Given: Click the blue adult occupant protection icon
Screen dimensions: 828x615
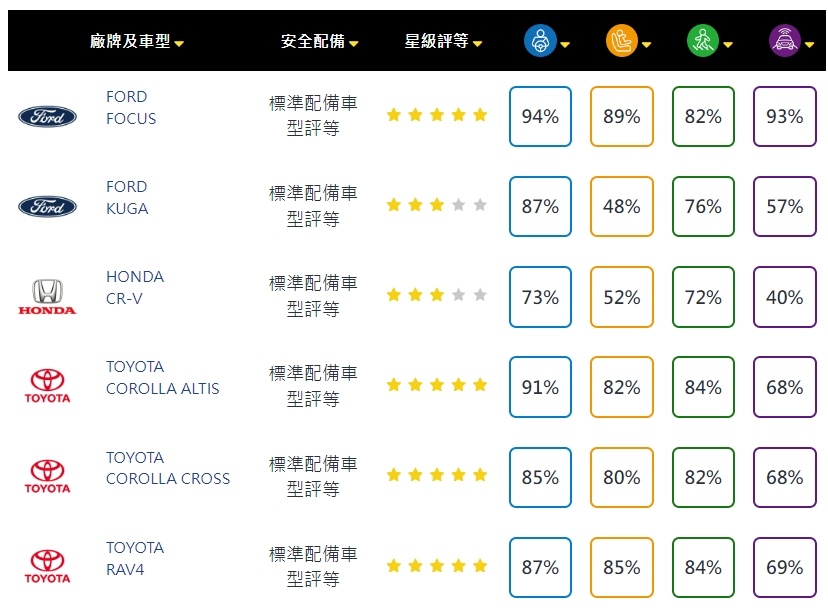Looking at the screenshot, I should point(540,41).
